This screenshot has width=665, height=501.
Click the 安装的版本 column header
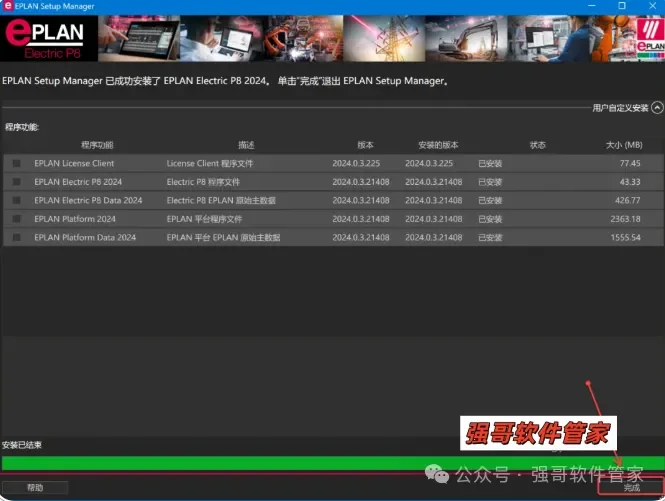pyautogui.click(x=438, y=145)
